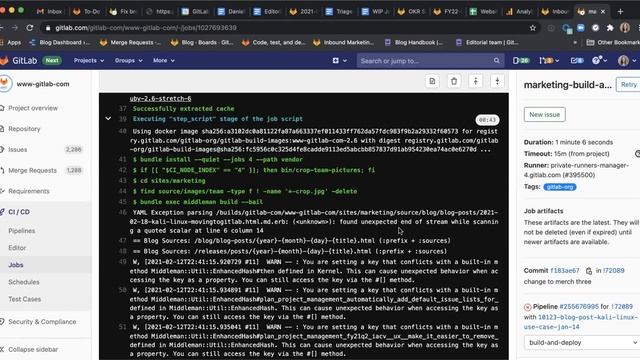
Task: Jump to bottom of job log
Action: pos(497,81)
